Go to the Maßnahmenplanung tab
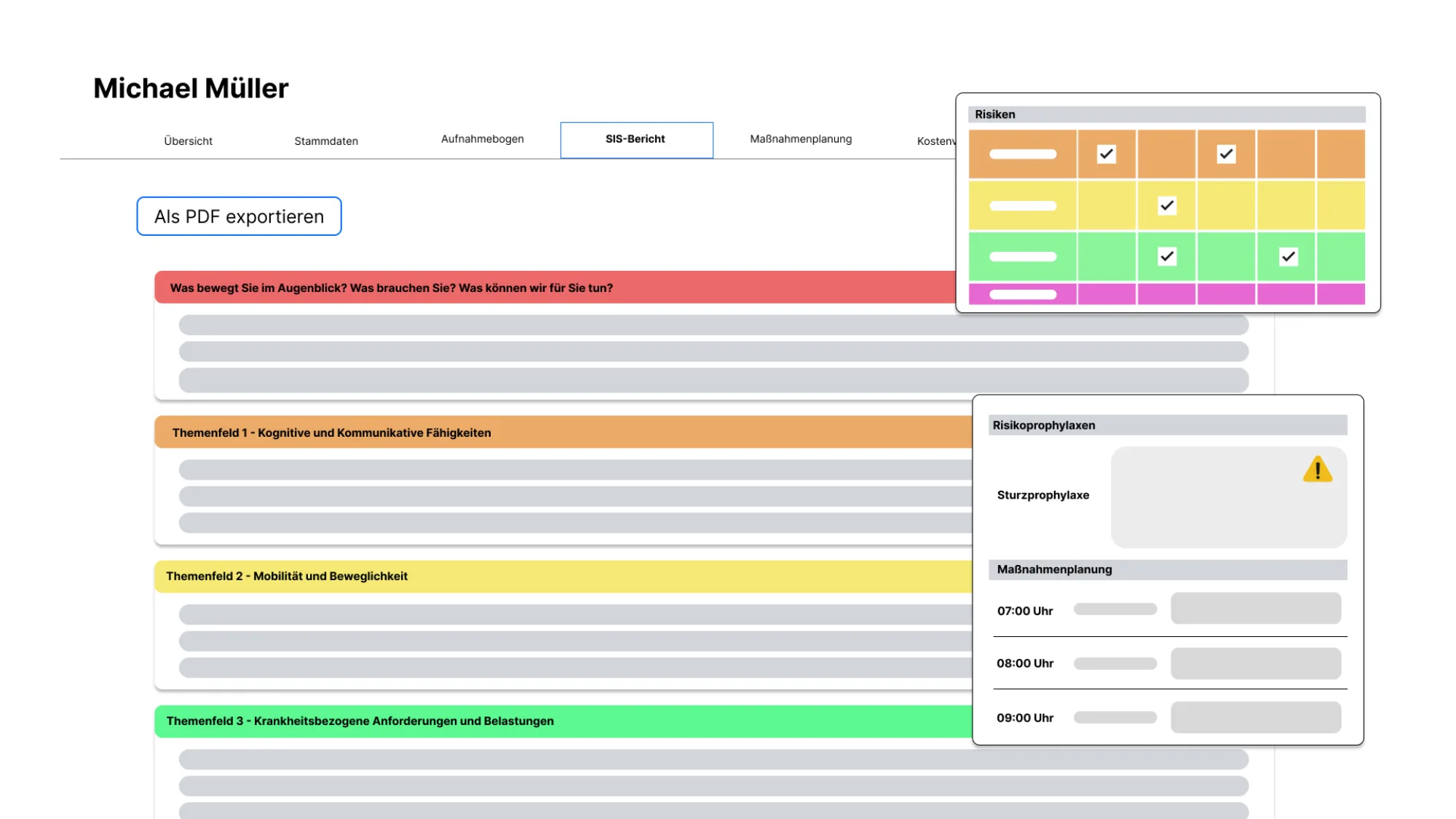Image resolution: width=1456 pixels, height=819 pixels. [801, 139]
